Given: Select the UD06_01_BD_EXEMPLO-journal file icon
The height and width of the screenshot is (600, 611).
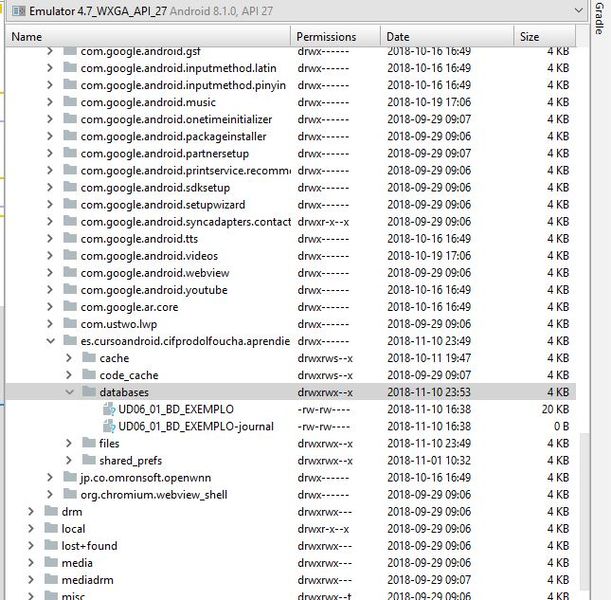Looking at the screenshot, I should (x=109, y=426).
